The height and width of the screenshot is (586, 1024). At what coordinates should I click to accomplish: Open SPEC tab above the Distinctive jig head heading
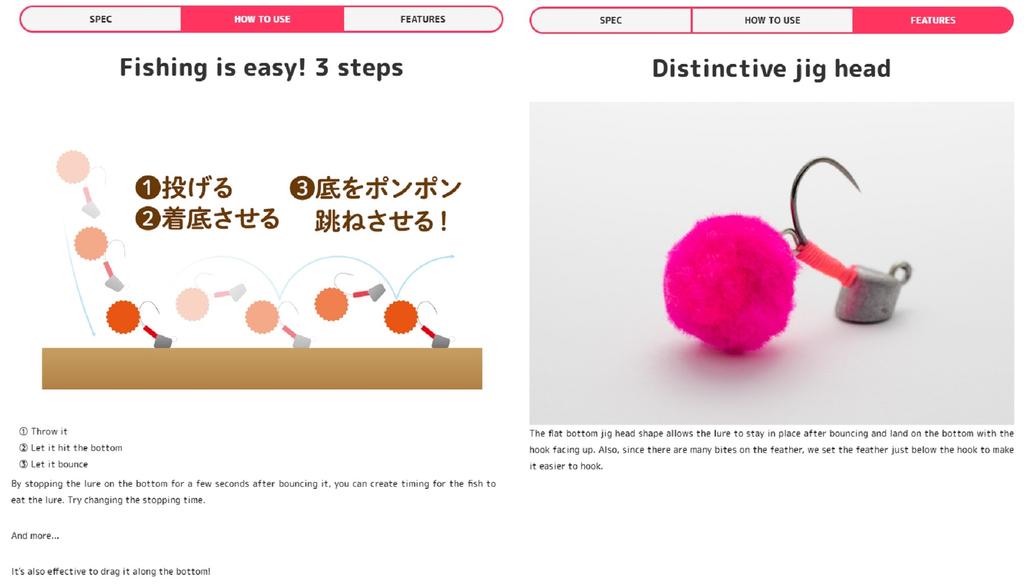pyautogui.click(x=611, y=20)
